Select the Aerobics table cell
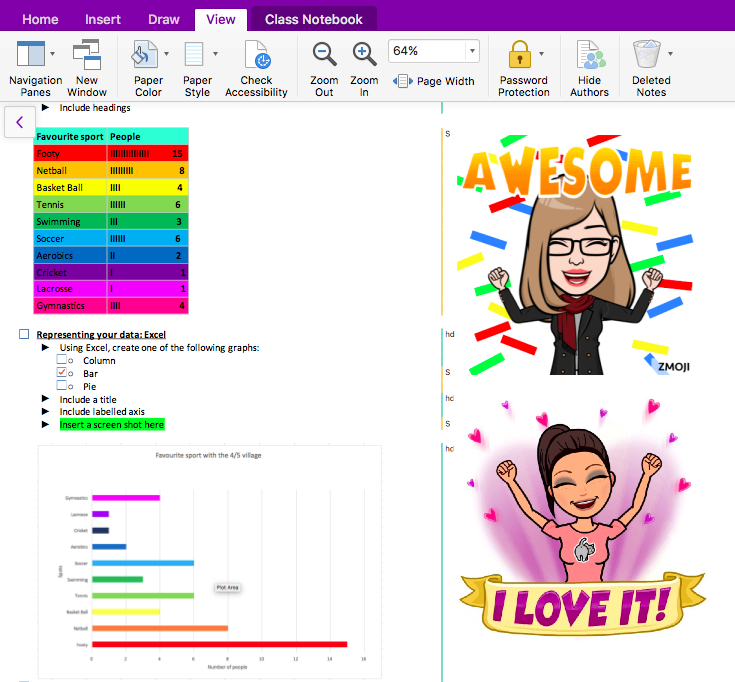735x682 pixels. 70,255
